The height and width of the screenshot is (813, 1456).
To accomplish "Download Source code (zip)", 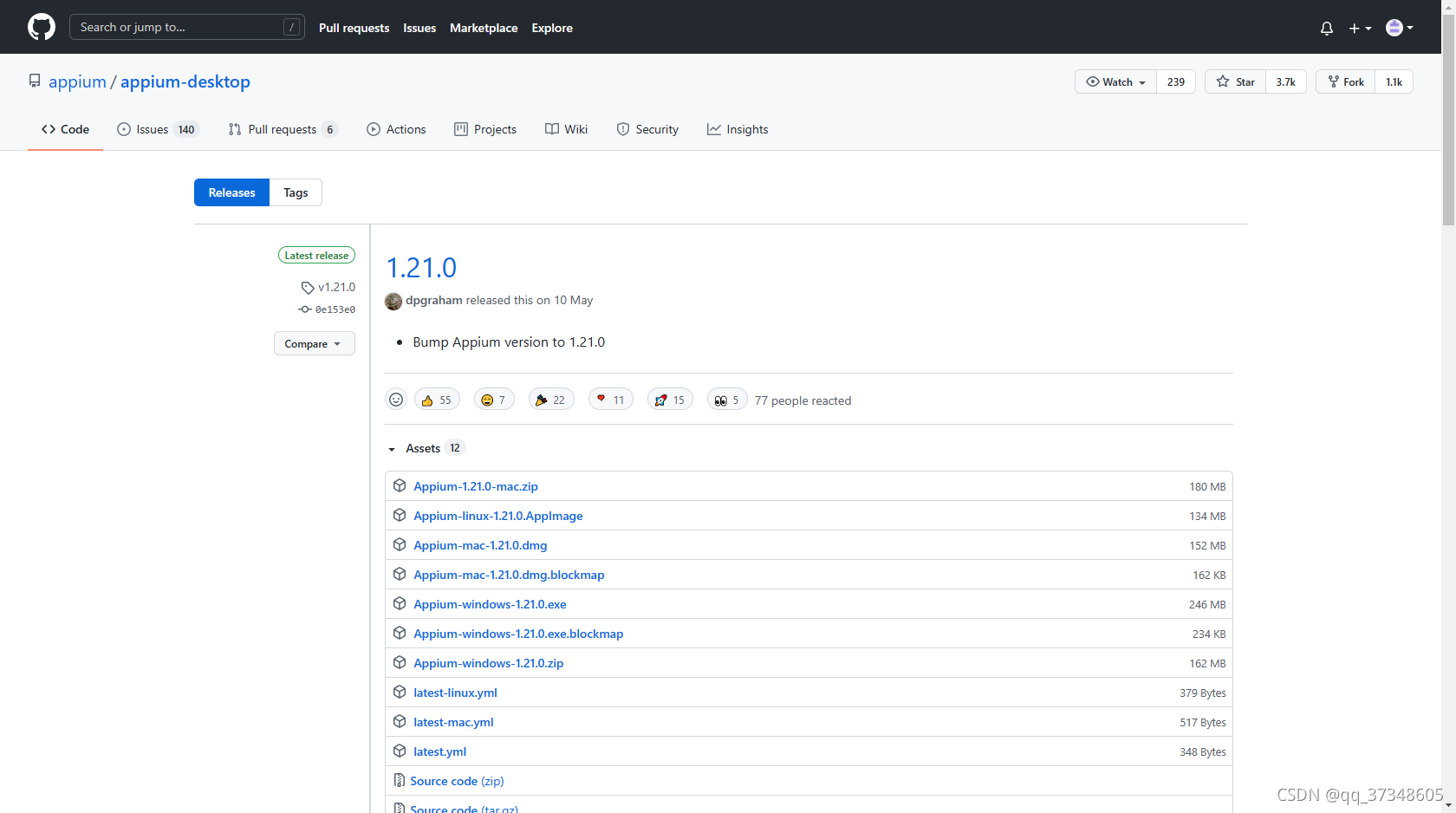I will pos(457,781).
